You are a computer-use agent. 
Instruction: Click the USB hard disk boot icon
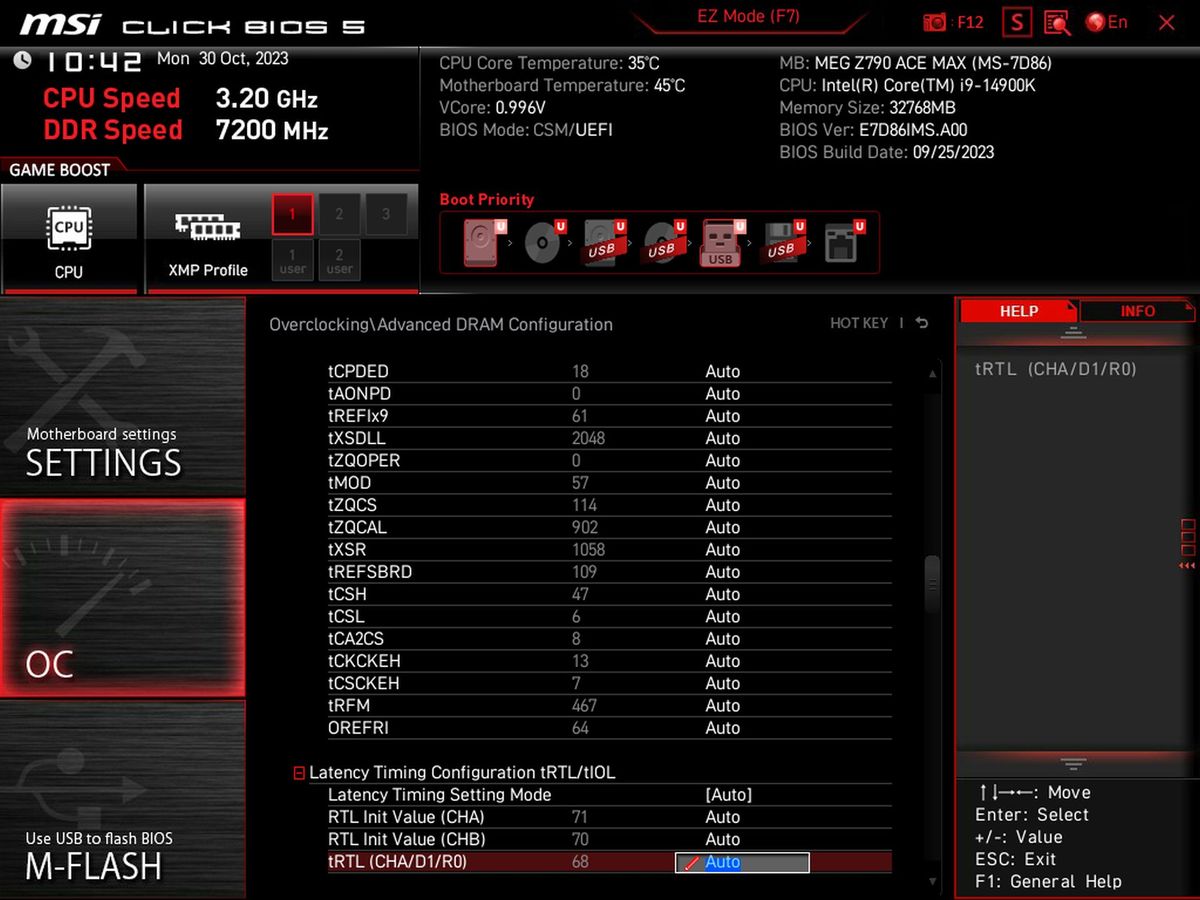tap(603, 243)
